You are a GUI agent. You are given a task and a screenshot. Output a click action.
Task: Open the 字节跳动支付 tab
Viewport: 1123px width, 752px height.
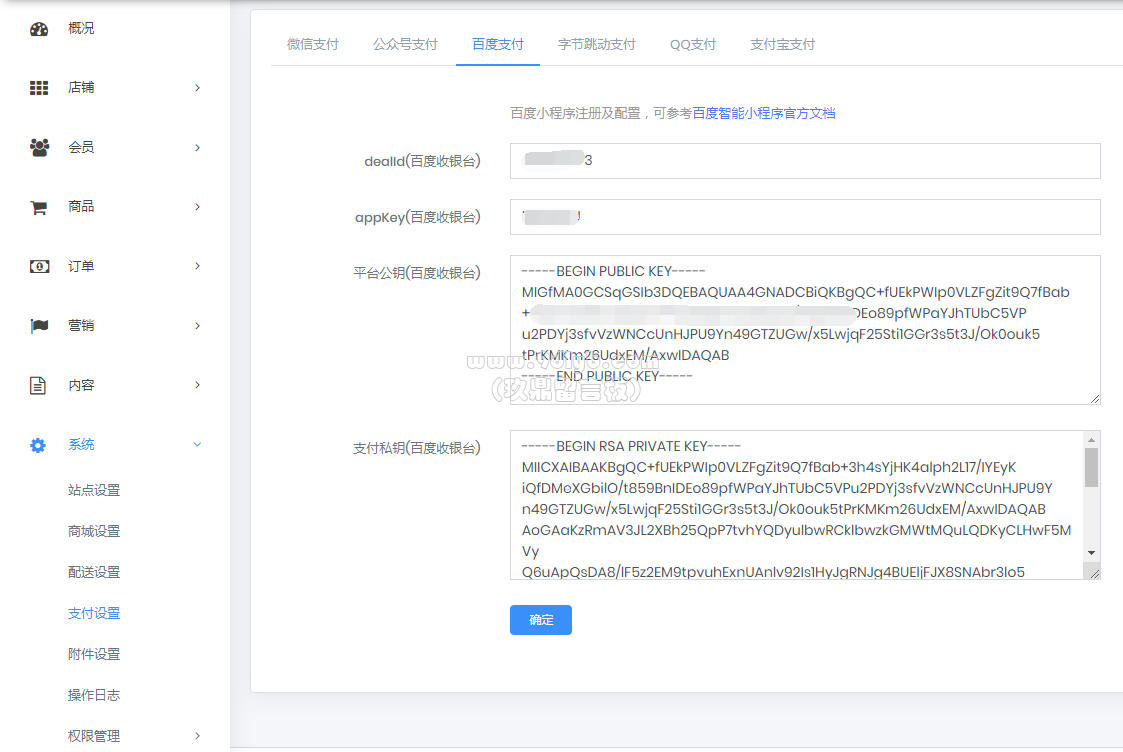click(597, 44)
